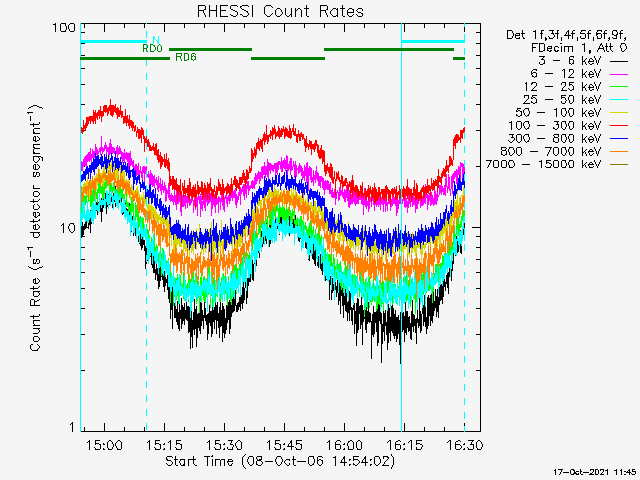Screen dimensions: 640x480
Task: Click the yellow line swatch for 50-100 keV
Action: (x=619, y=113)
